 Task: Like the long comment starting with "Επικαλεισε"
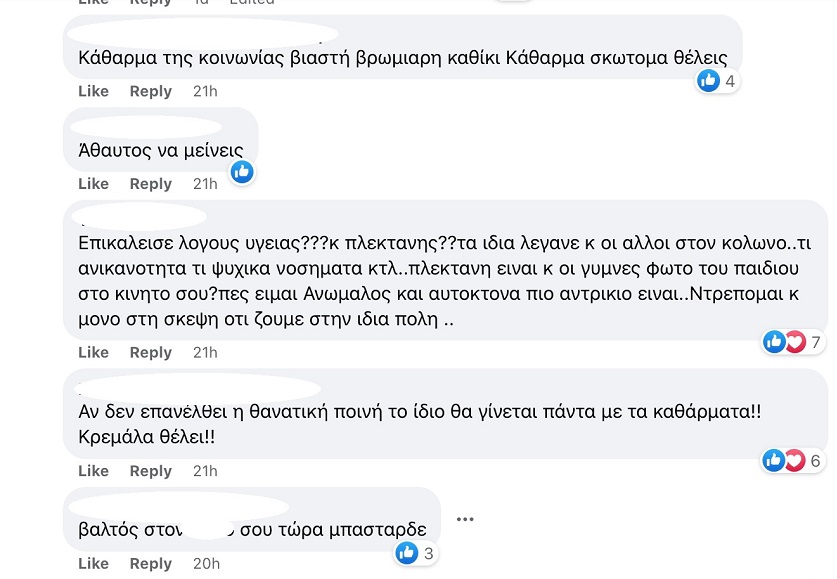point(93,352)
